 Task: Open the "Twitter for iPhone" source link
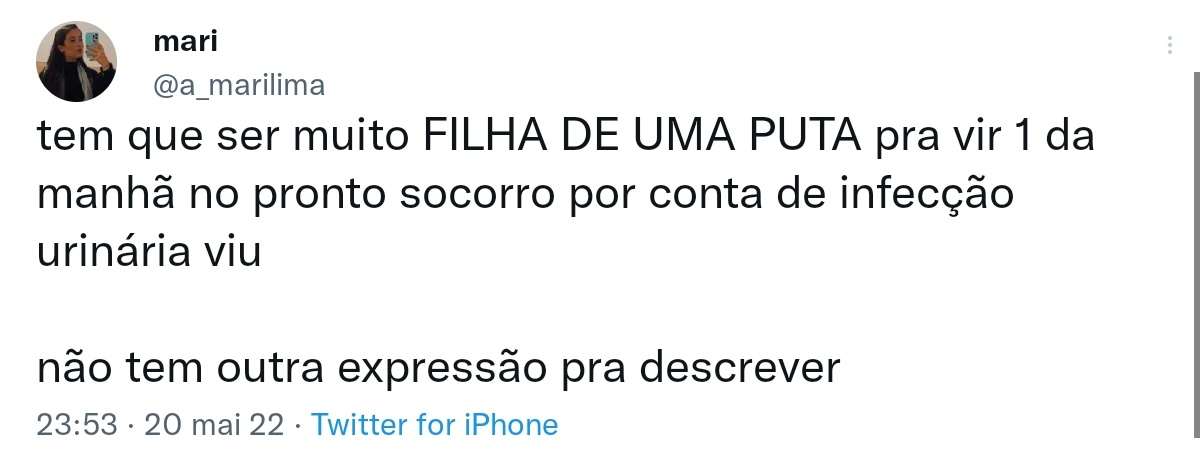(x=434, y=424)
